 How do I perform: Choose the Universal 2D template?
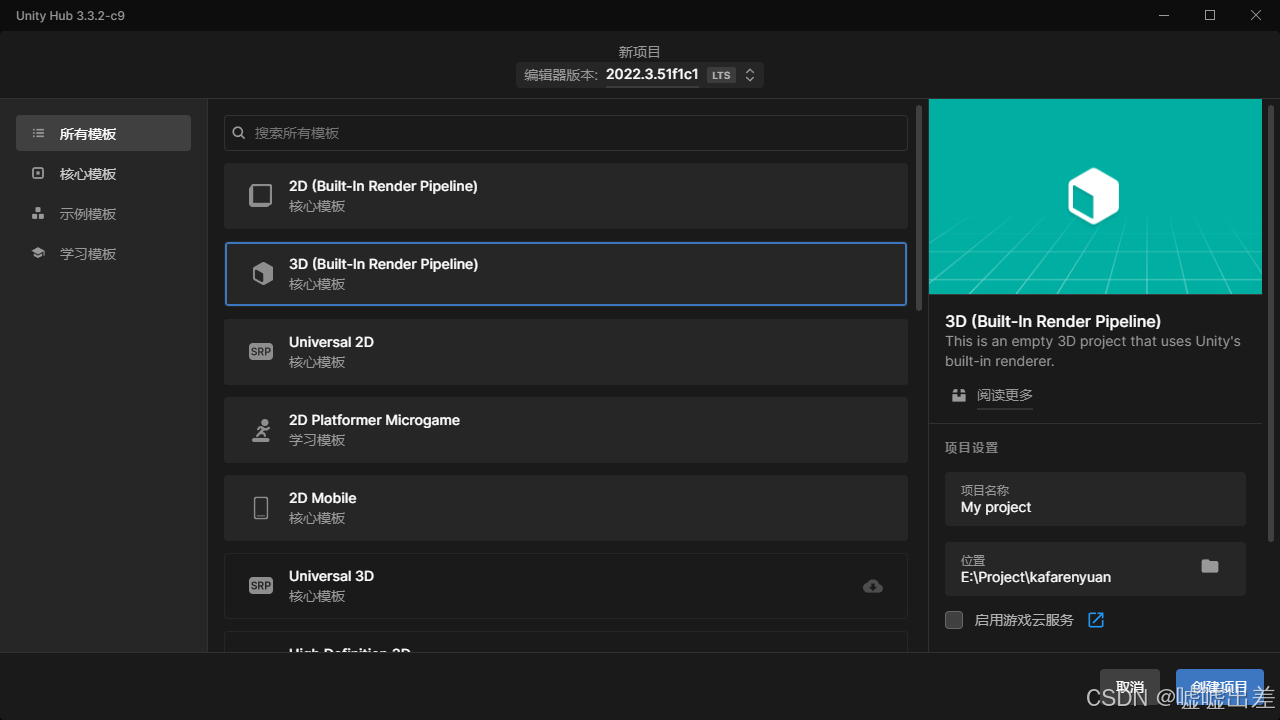pyautogui.click(x=566, y=352)
